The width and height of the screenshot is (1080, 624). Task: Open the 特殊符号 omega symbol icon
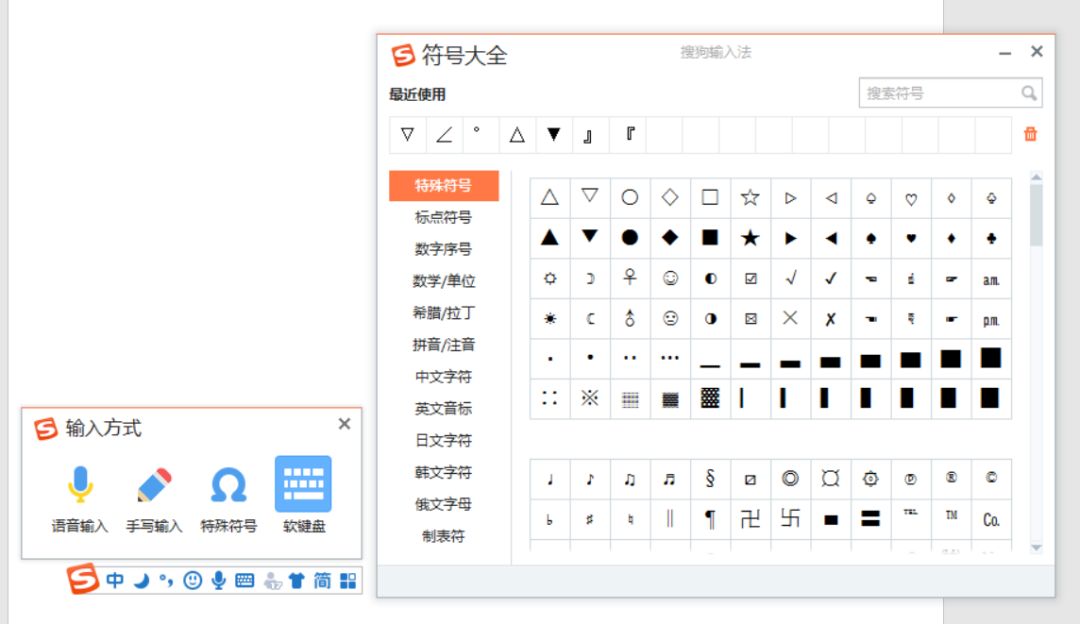(x=229, y=487)
